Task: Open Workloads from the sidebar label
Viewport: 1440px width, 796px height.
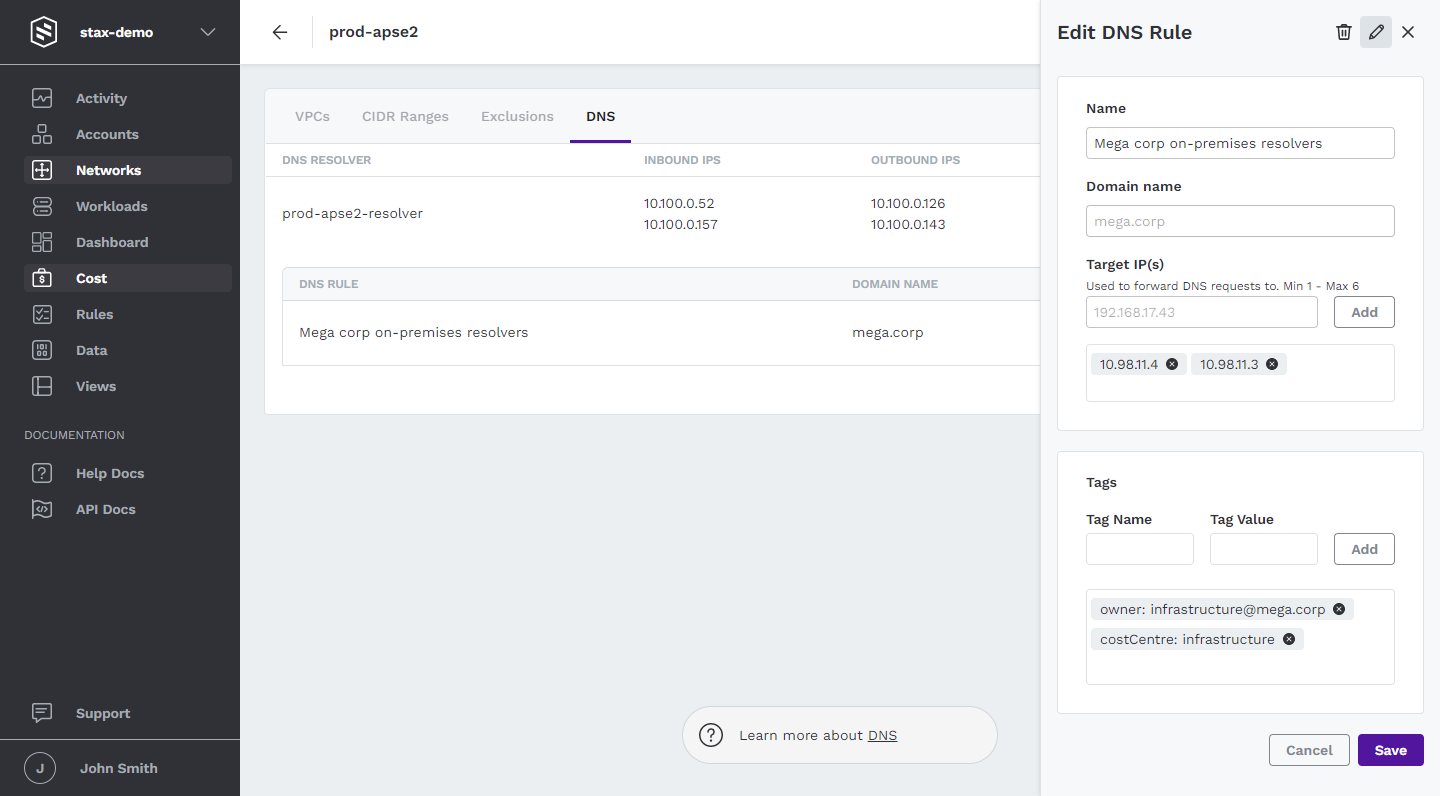Action: point(111,206)
